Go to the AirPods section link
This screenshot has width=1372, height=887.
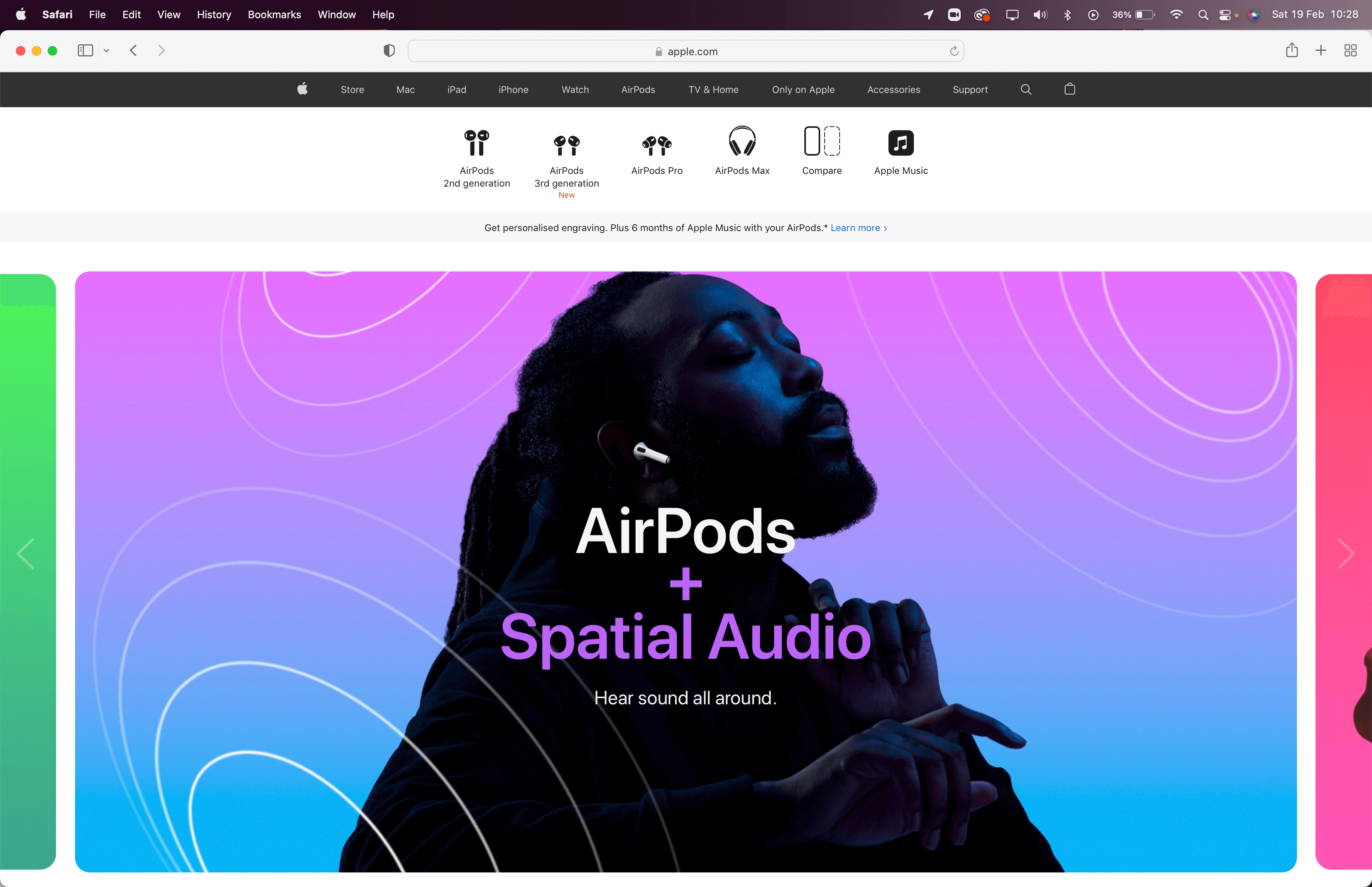pyautogui.click(x=638, y=89)
